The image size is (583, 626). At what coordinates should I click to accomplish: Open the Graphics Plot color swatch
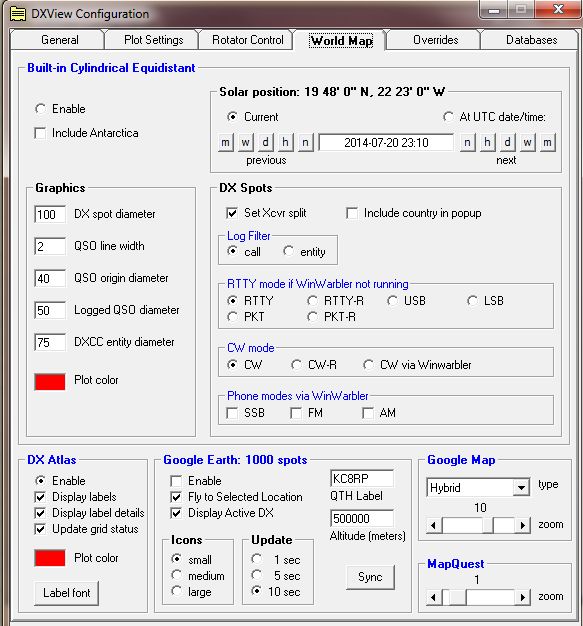coord(50,381)
